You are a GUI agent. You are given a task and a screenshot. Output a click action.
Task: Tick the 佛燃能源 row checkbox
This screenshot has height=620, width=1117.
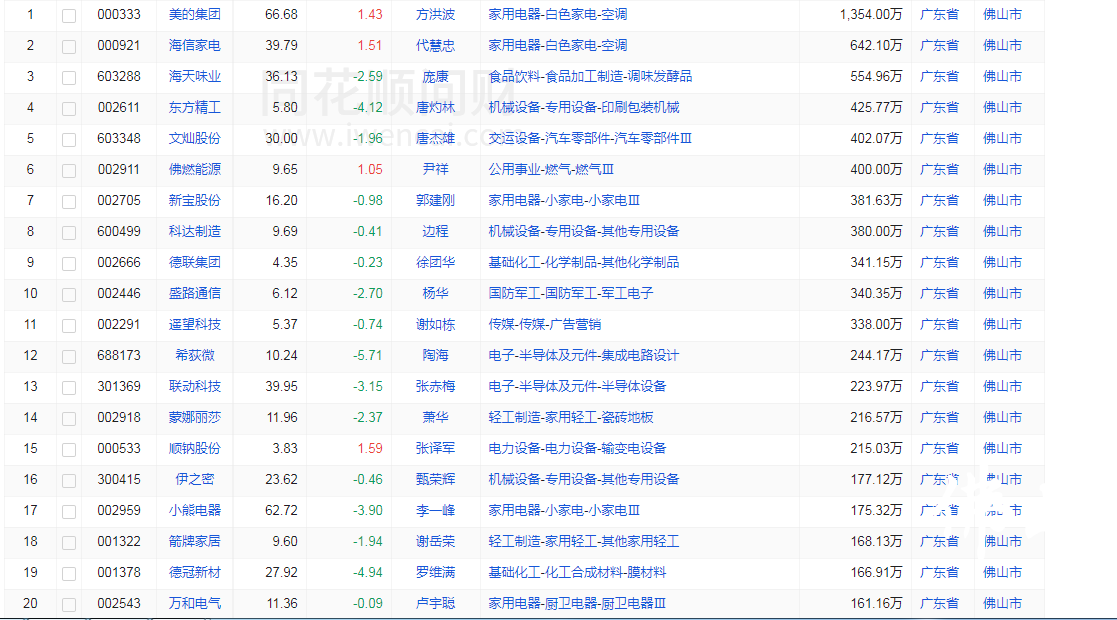pyautogui.click(x=69, y=171)
